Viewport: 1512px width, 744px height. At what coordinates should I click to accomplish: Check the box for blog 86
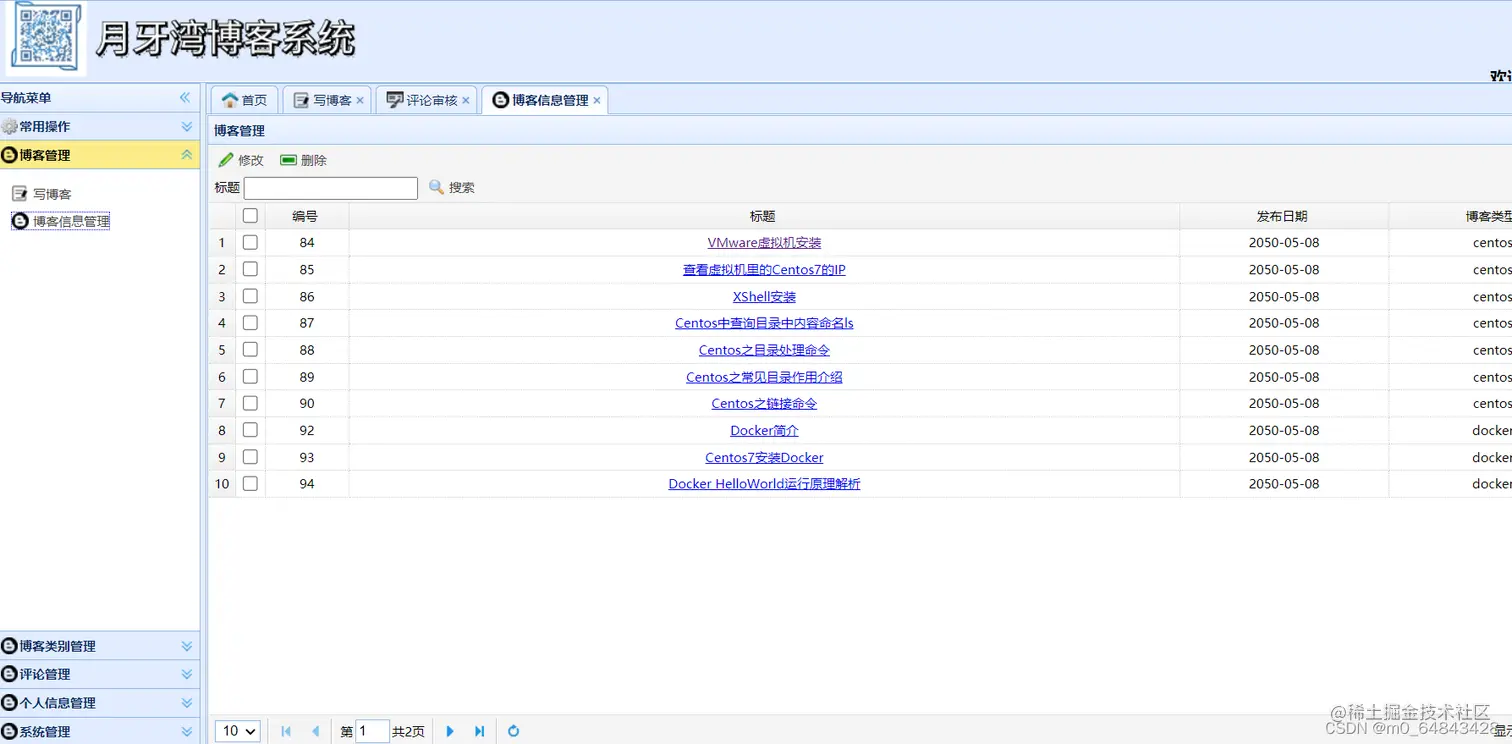point(250,296)
